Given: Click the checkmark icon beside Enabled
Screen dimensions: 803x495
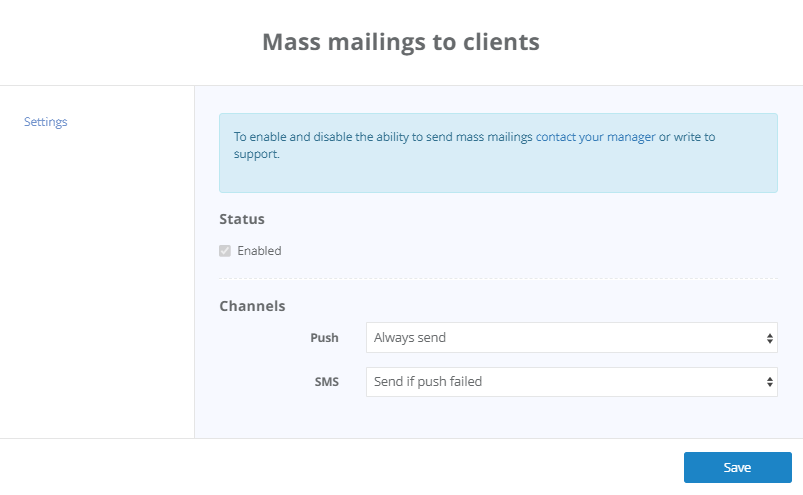Looking at the screenshot, I should click(x=225, y=251).
